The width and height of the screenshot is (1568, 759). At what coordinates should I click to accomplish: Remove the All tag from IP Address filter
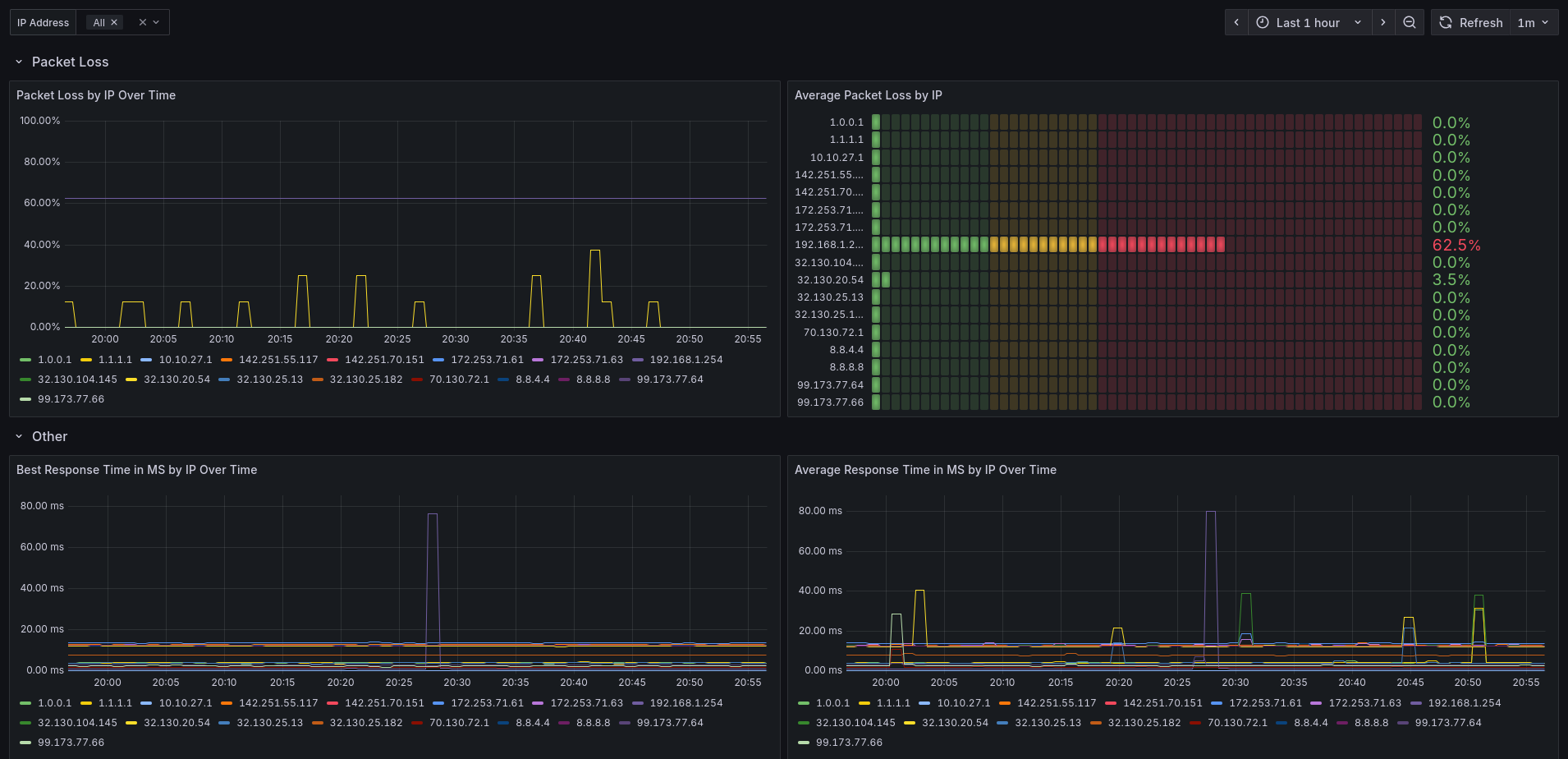pos(114,23)
